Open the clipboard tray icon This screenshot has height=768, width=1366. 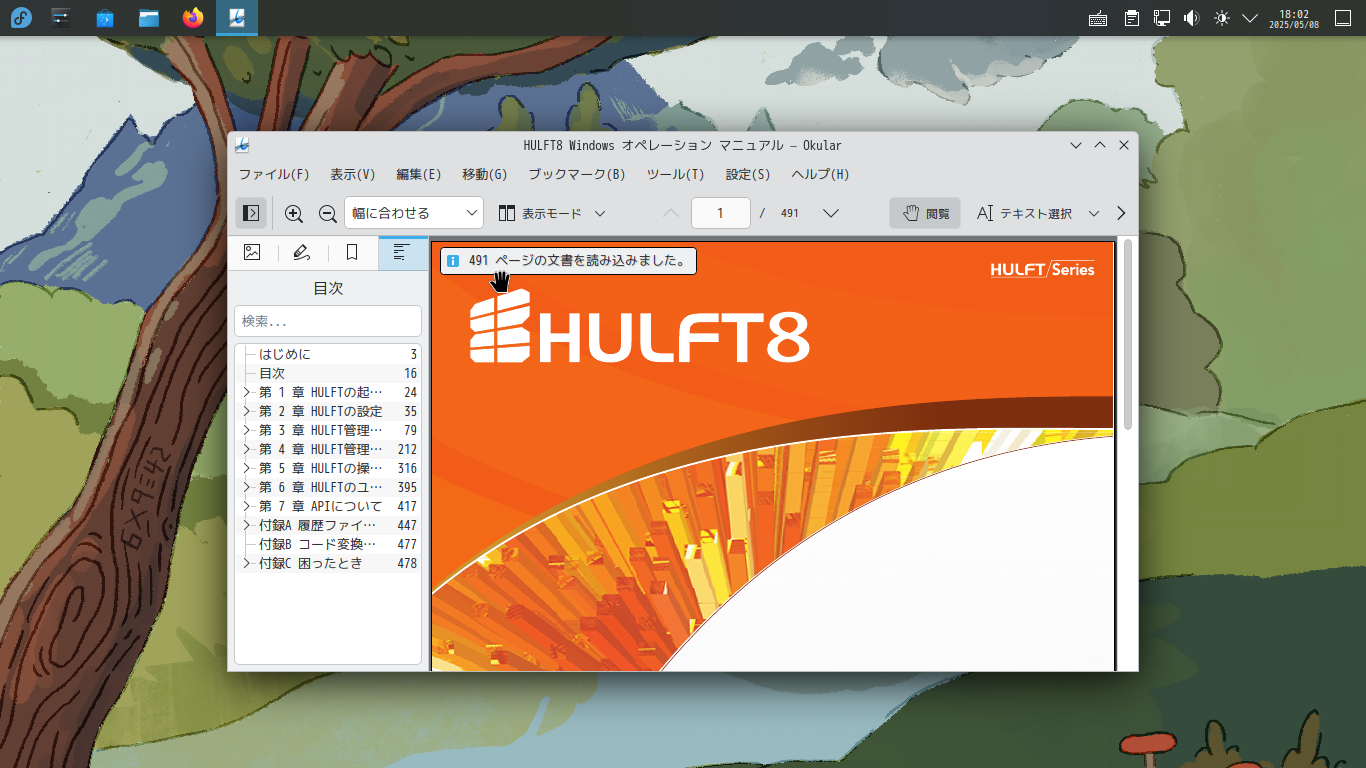pos(1131,18)
